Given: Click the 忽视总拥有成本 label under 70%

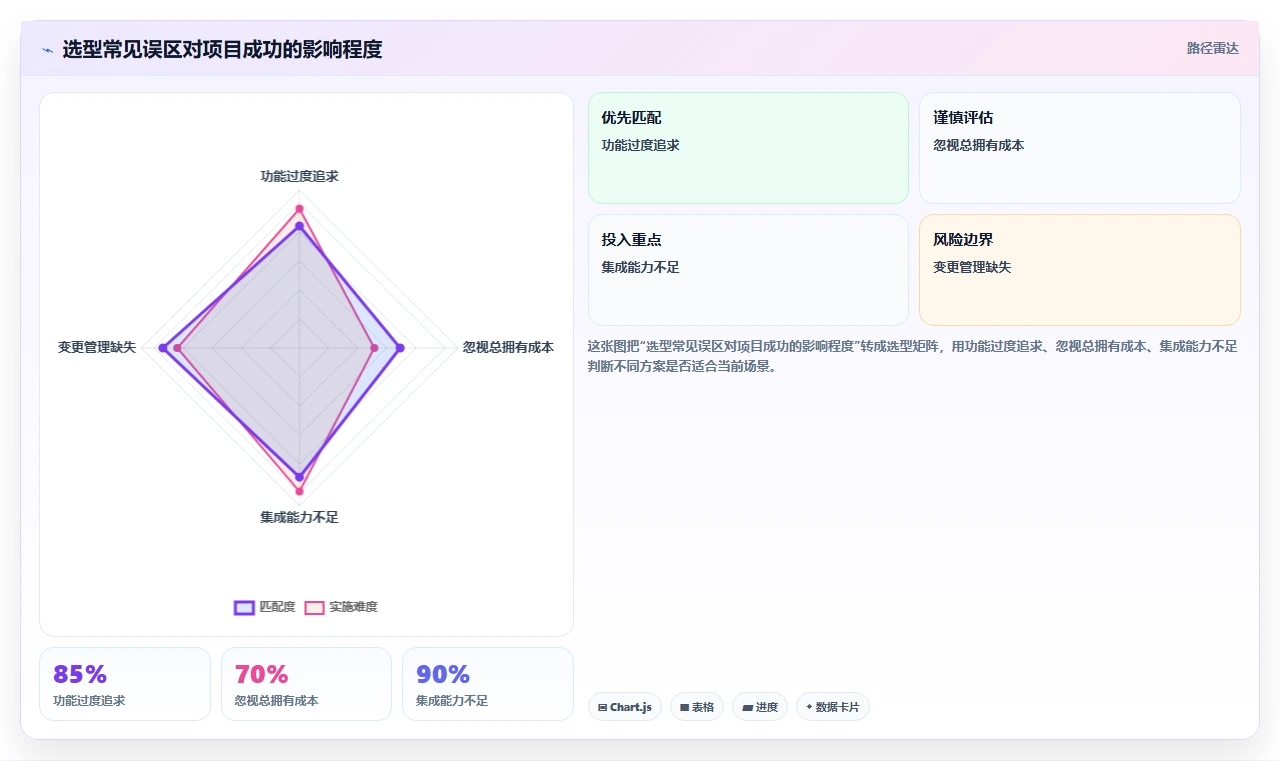Looking at the screenshot, I should [277, 701].
